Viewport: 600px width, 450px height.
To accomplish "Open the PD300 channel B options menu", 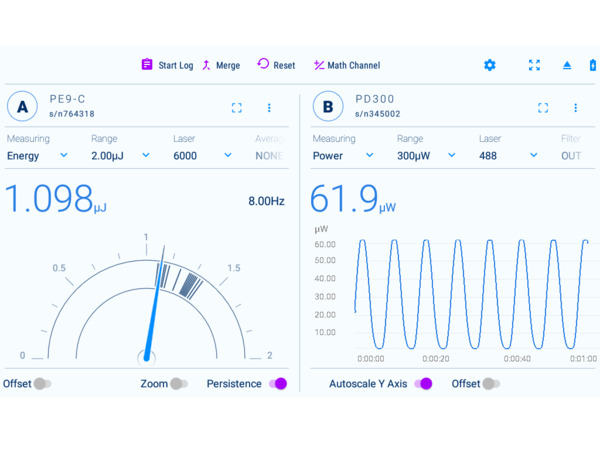I will [575, 108].
